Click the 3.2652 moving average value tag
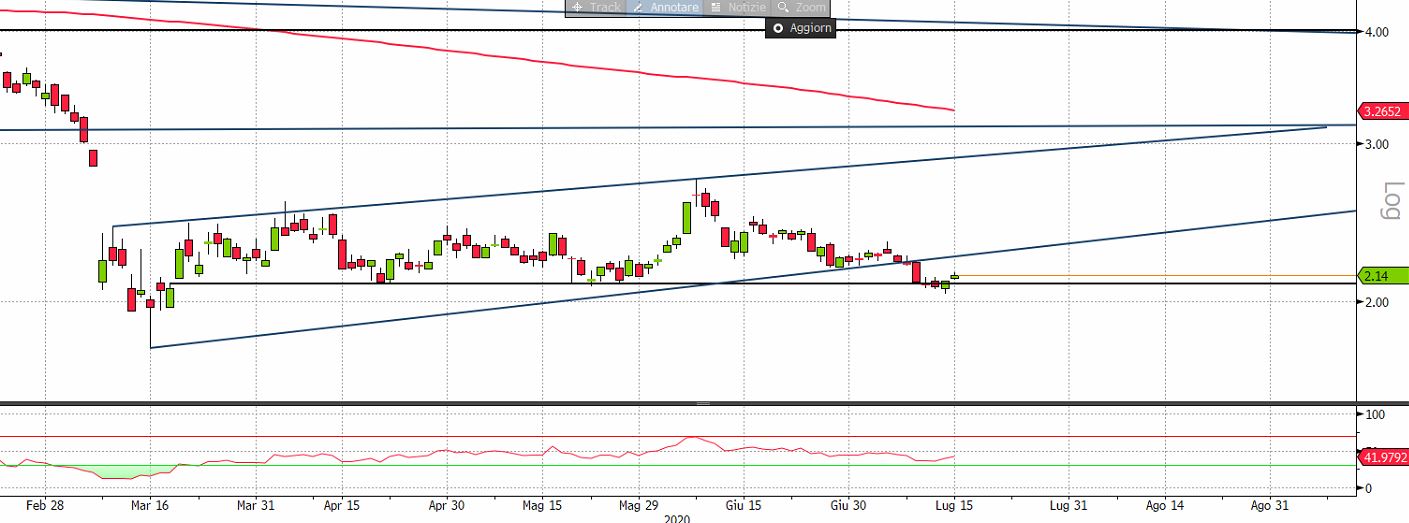This screenshot has width=1409, height=523. coord(1382,111)
